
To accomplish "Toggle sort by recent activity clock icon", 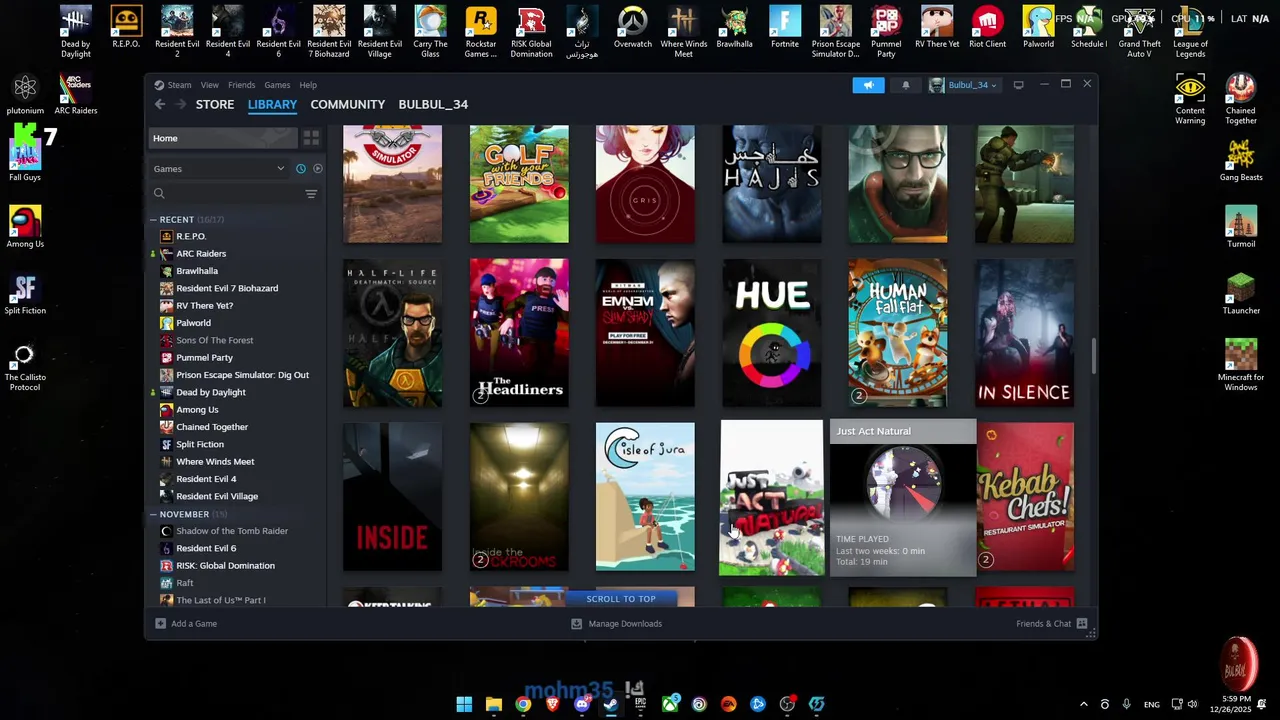I will [x=300, y=169].
